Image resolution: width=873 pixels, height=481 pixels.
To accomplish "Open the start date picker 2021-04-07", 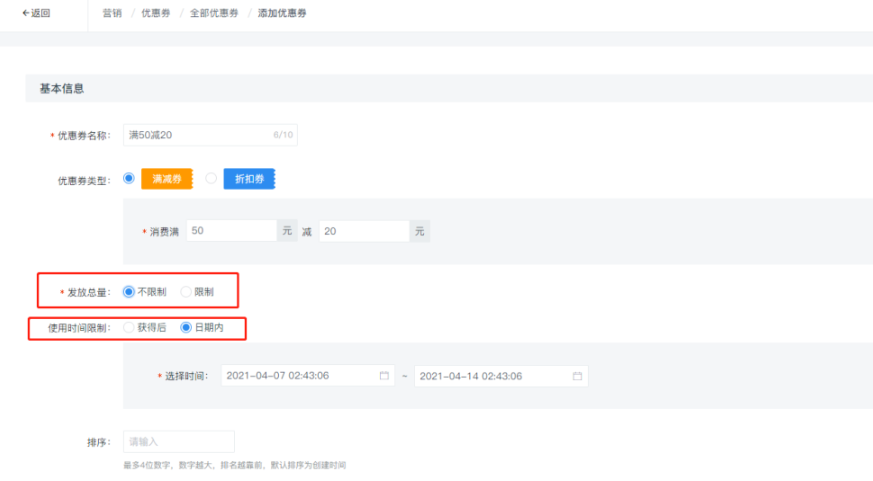I will point(300,376).
